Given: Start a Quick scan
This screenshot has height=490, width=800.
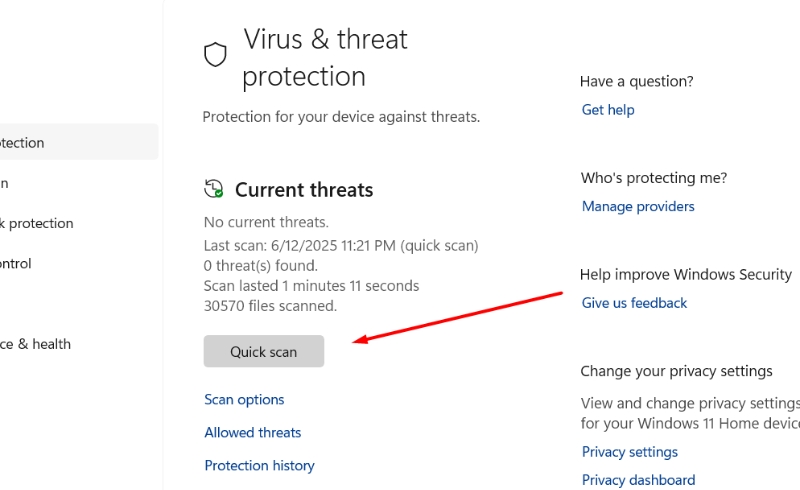Looking at the screenshot, I should (x=264, y=351).
